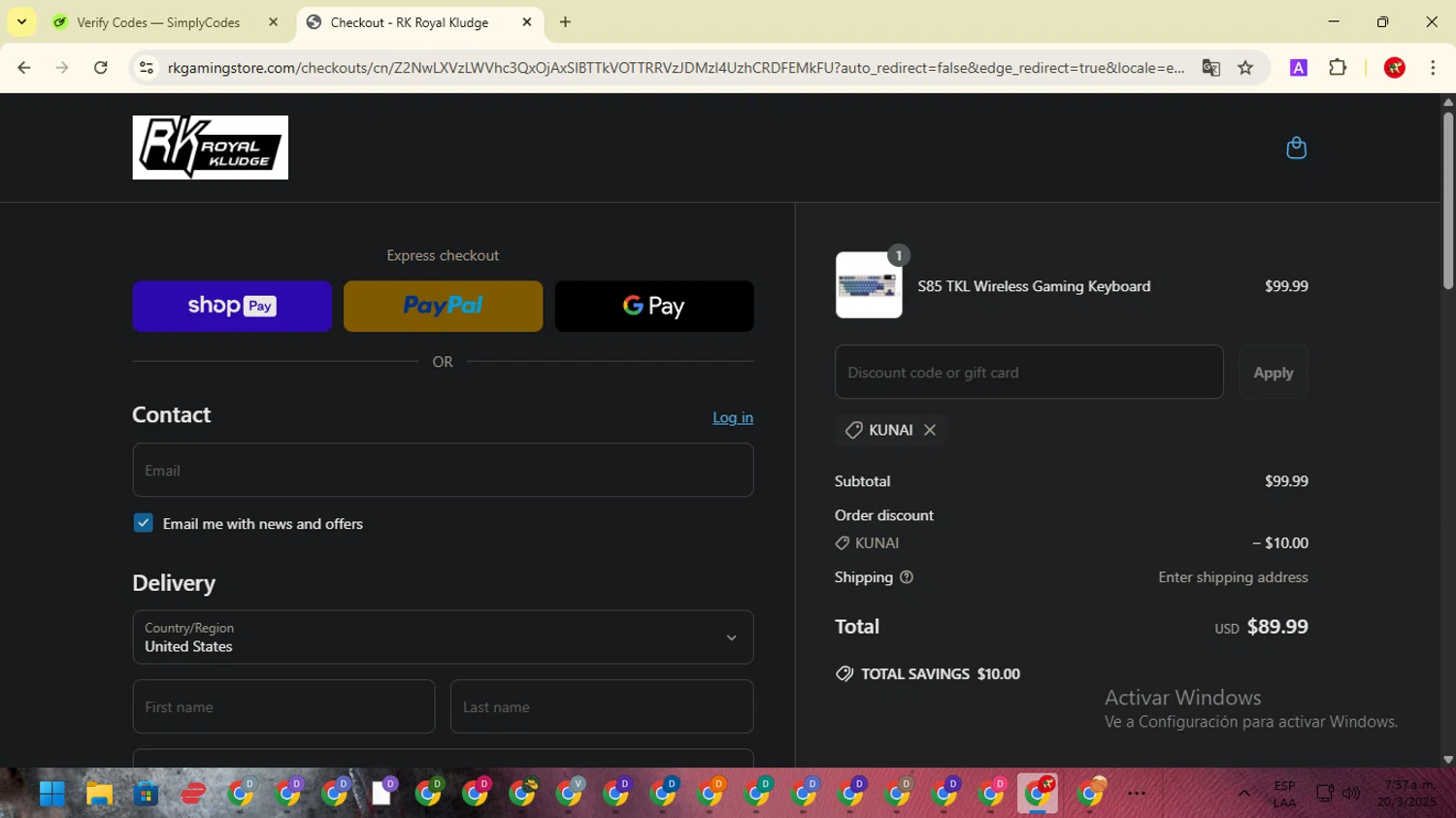Click the browser back arrow
This screenshot has width=1456, height=818.
pyautogui.click(x=24, y=68)
